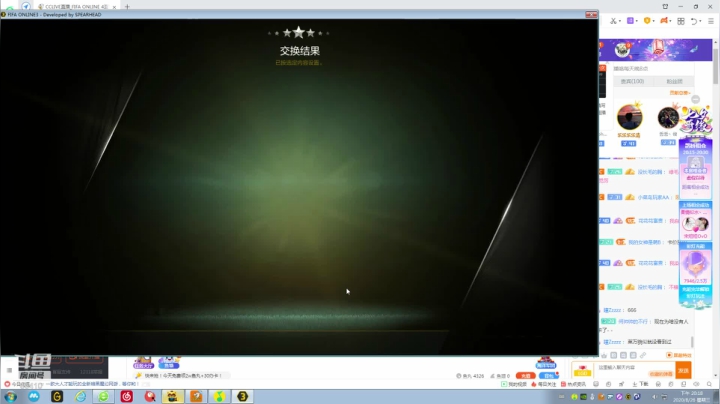
Task: Click the speaker mute icon in browser bottom bar
Action: click(x=696, y=384)
